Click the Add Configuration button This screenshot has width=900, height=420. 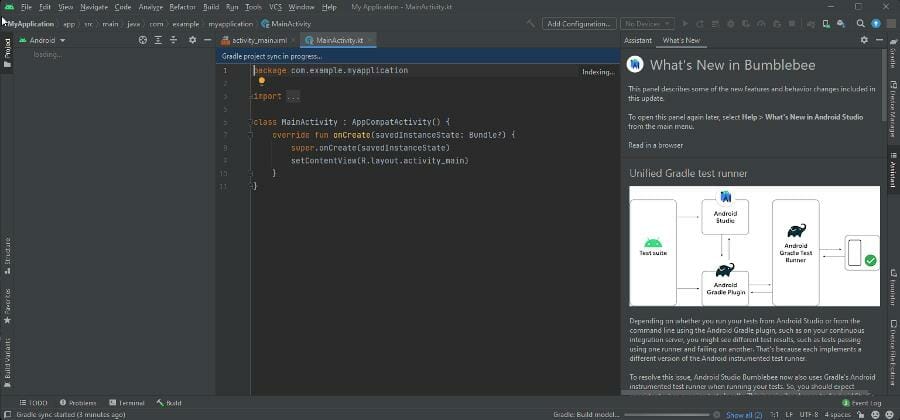pos(579,24)
